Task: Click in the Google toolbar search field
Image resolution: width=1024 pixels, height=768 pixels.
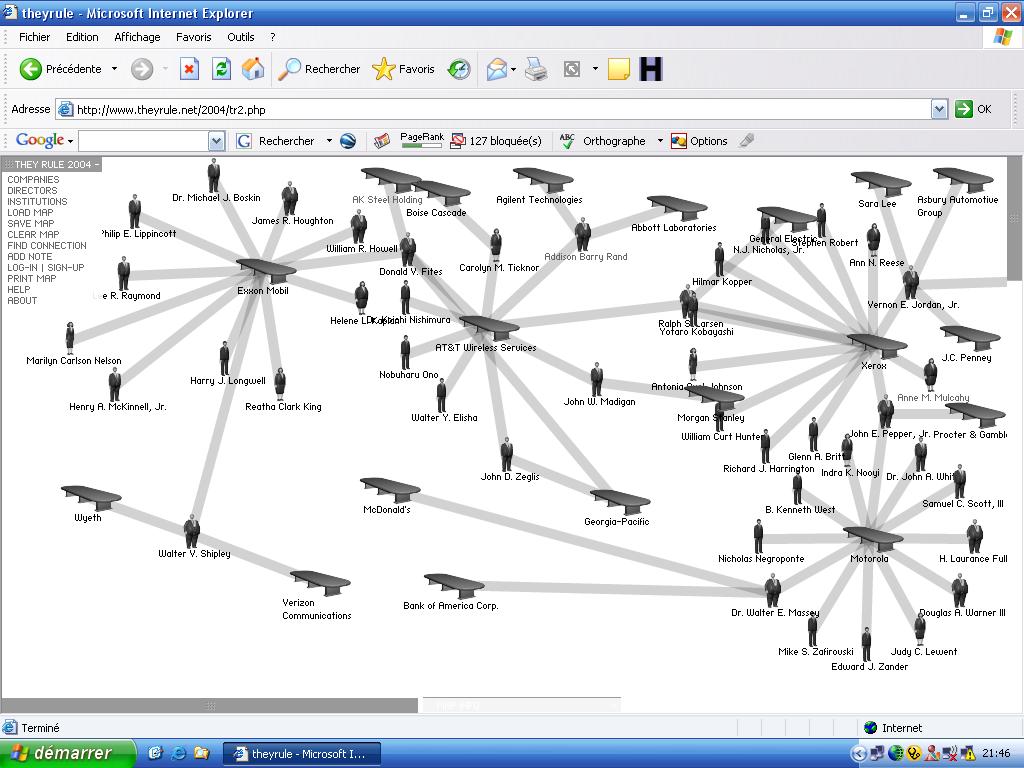Action: click(143, 140)
